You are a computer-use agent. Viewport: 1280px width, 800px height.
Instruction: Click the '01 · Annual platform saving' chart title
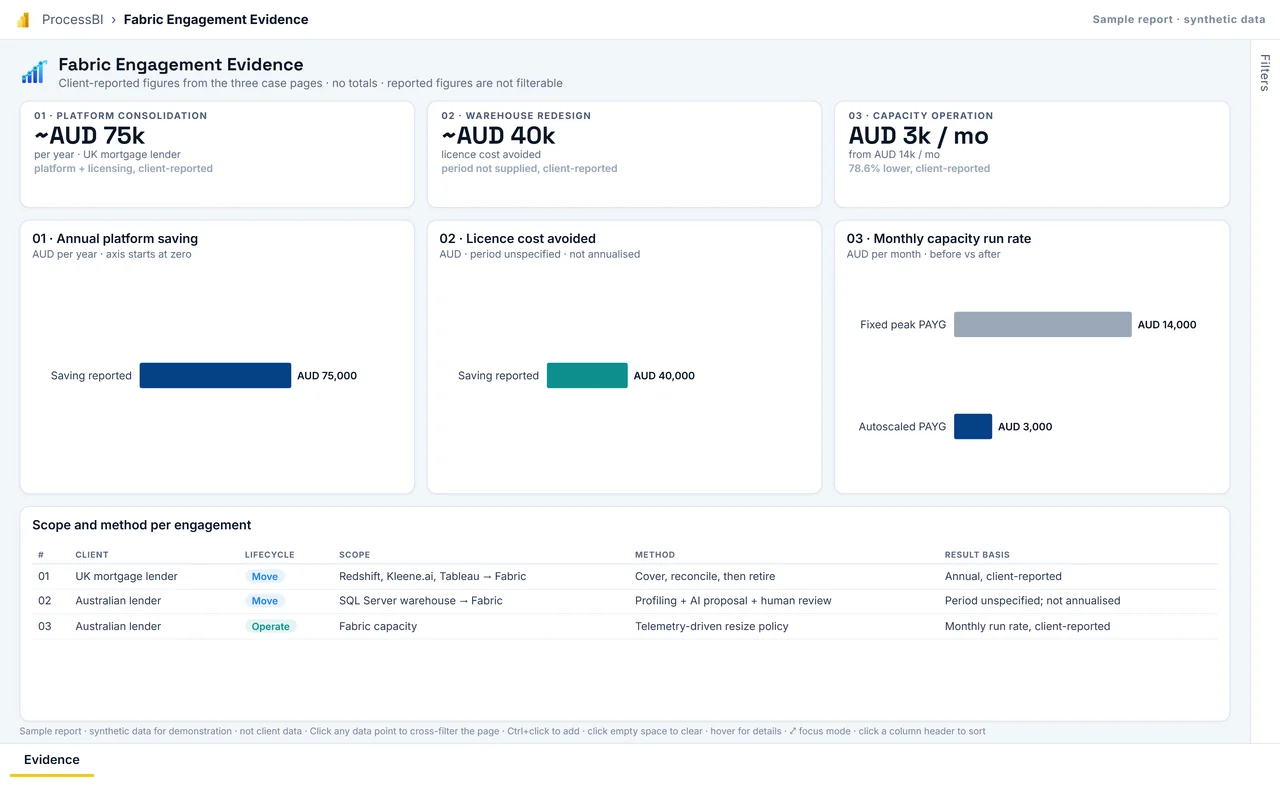(115, 239)
